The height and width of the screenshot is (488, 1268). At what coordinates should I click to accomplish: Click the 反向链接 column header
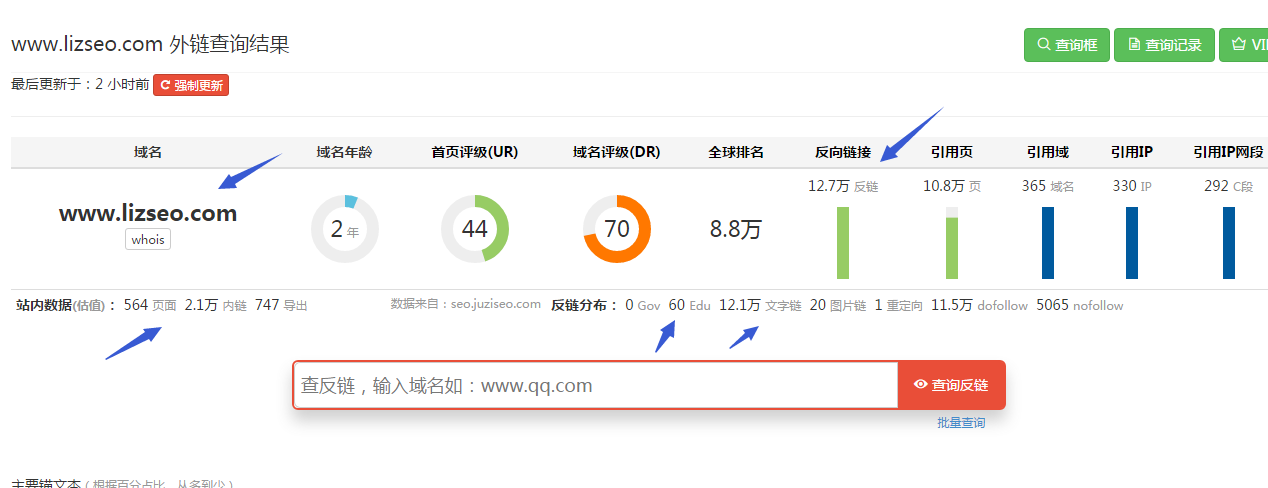[x=843, y=152]
